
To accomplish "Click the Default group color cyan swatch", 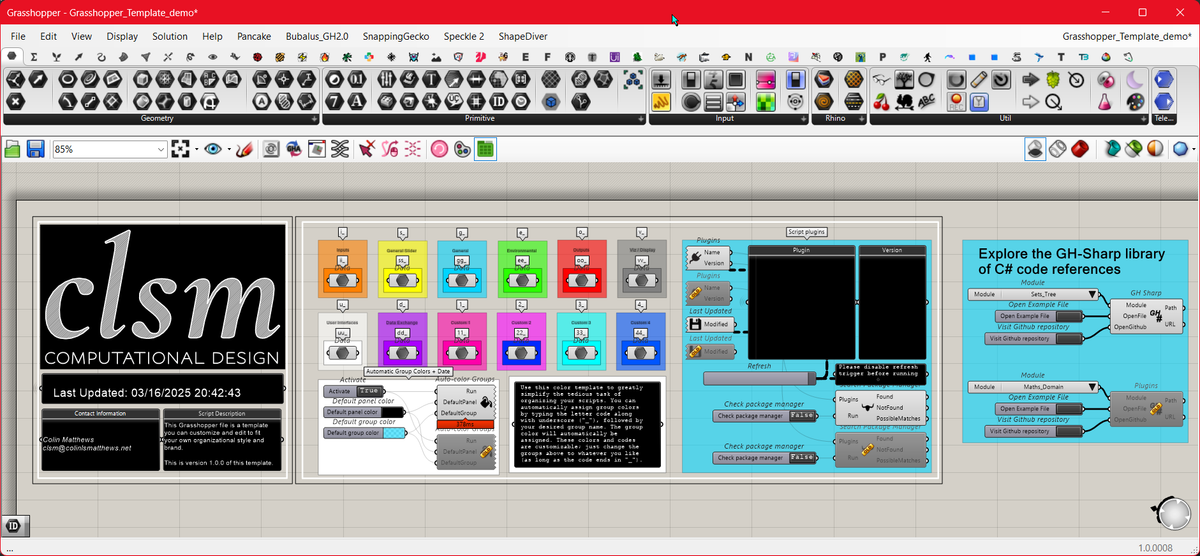I will [x=393, y=433].
